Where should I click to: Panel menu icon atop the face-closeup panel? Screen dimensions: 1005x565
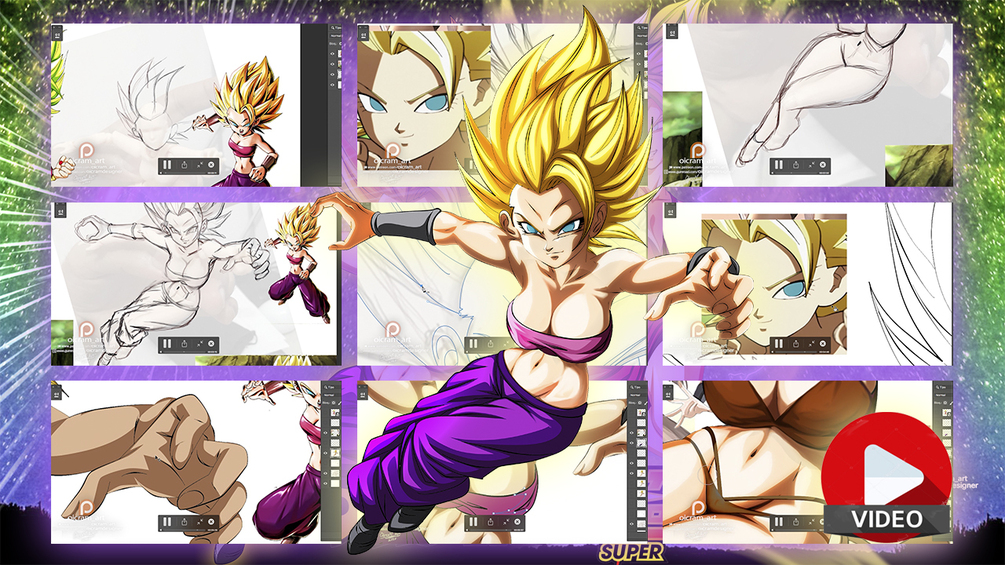click(363, 33)
